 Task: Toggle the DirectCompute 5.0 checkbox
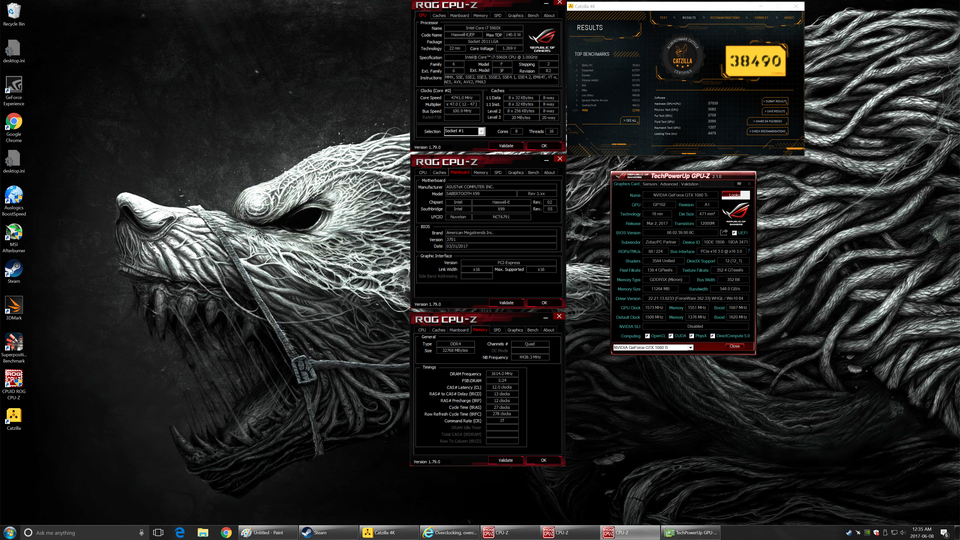point(713,336)
